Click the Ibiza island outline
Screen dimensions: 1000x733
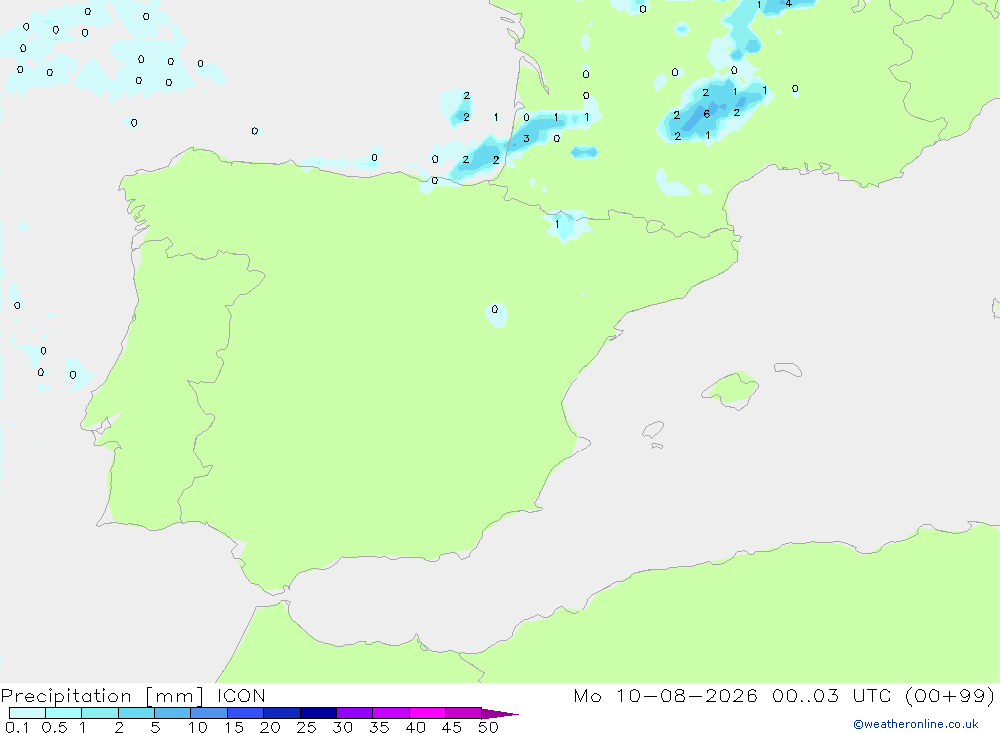pos(653,430)
